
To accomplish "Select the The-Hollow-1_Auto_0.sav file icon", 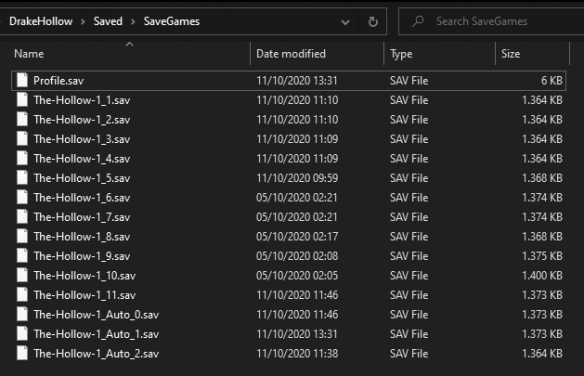I will point(22,315).
